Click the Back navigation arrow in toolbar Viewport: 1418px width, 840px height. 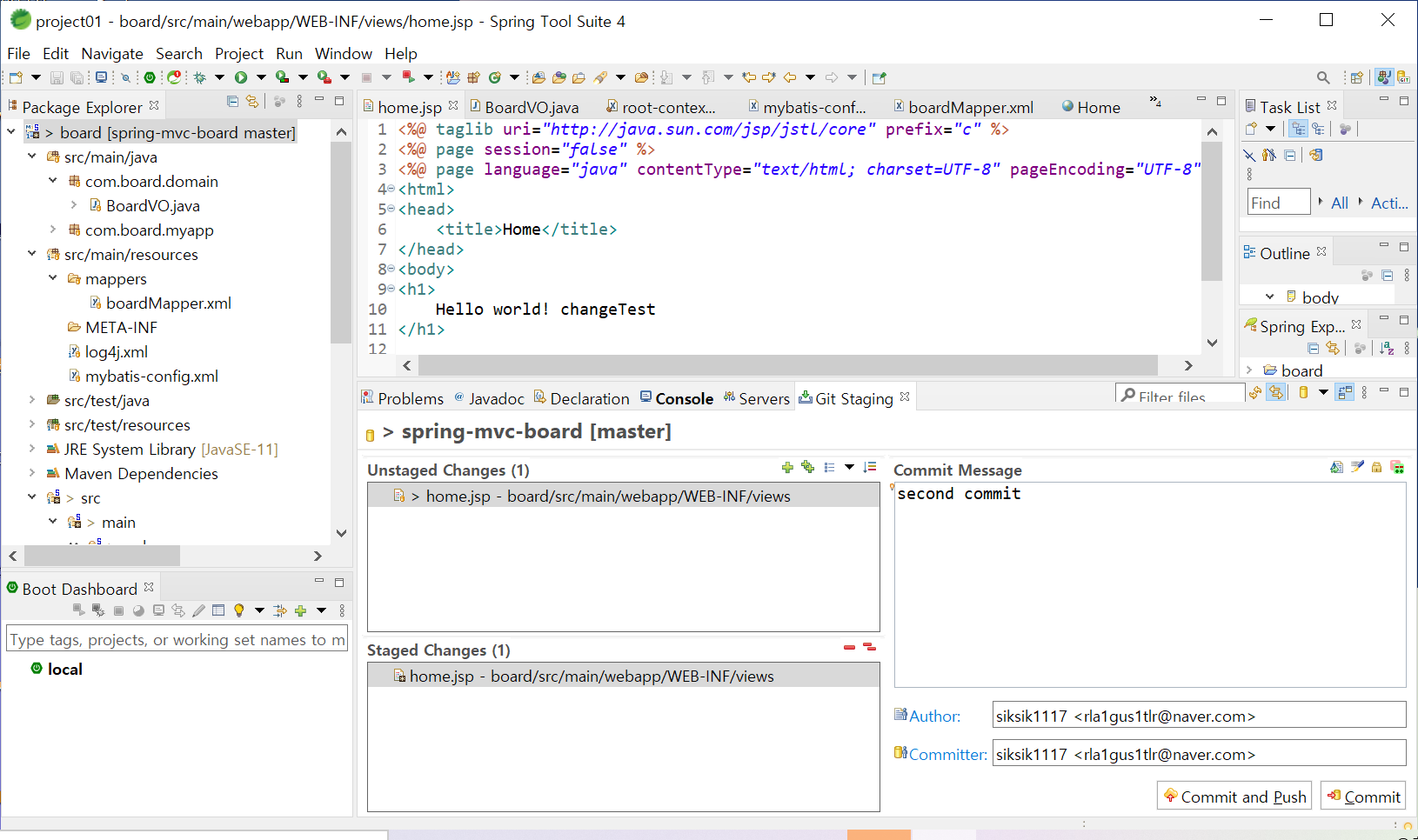(790, 77)
